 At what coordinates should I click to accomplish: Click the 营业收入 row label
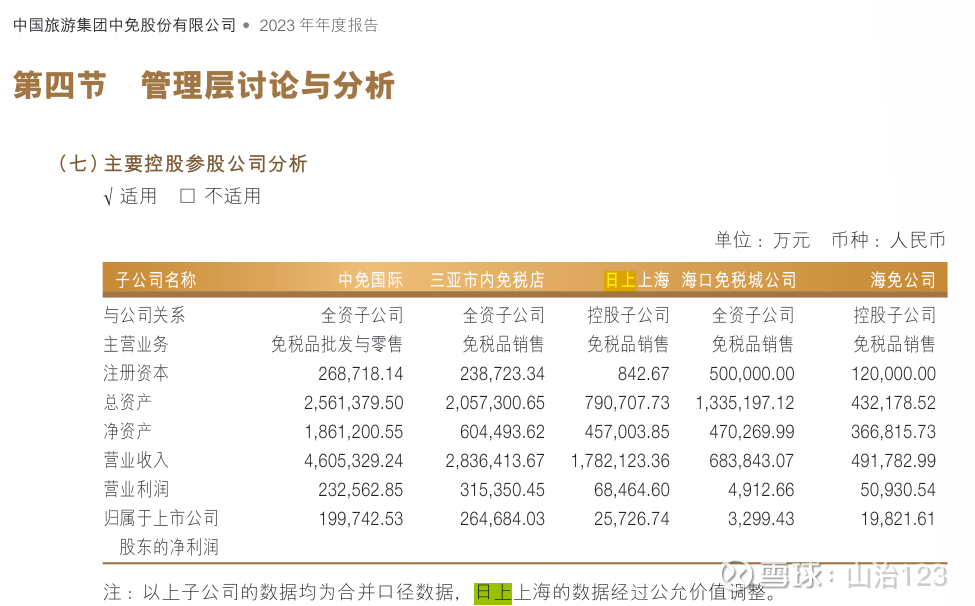136,461
